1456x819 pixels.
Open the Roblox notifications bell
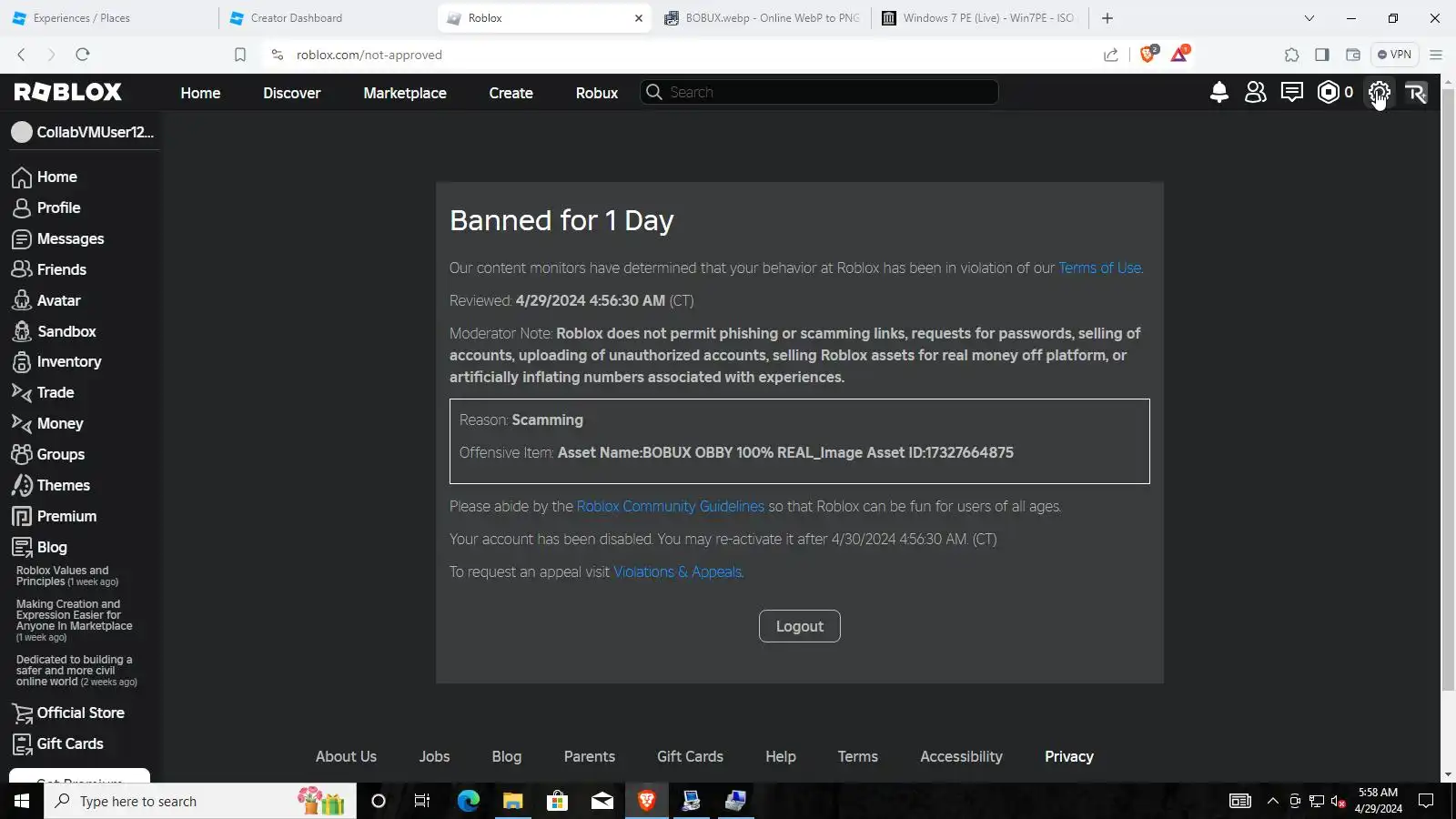[1219, 92]
